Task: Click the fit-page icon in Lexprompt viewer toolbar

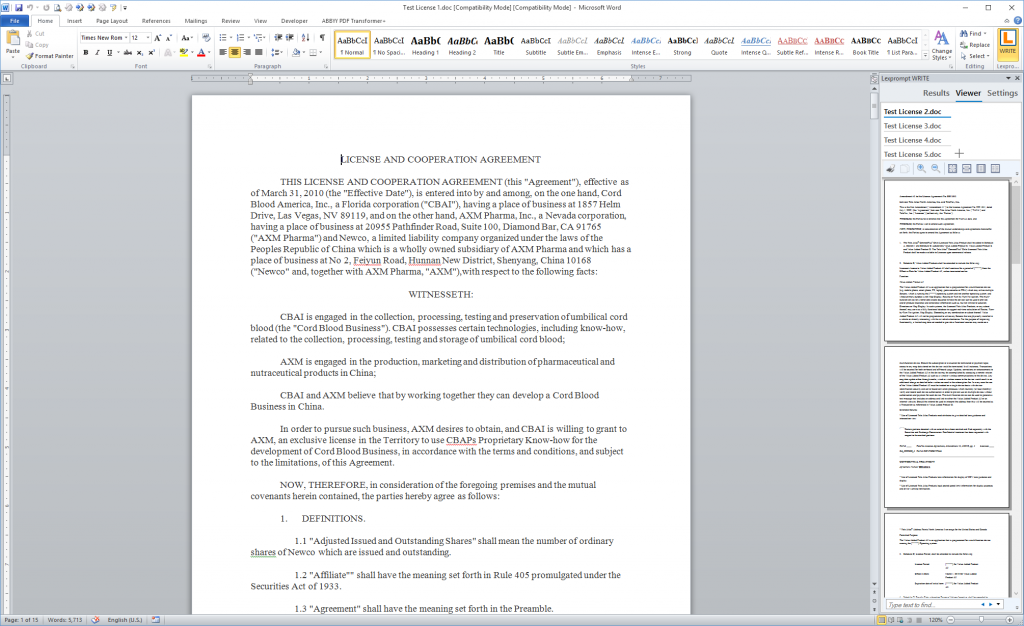Action: tap(952, 168)
